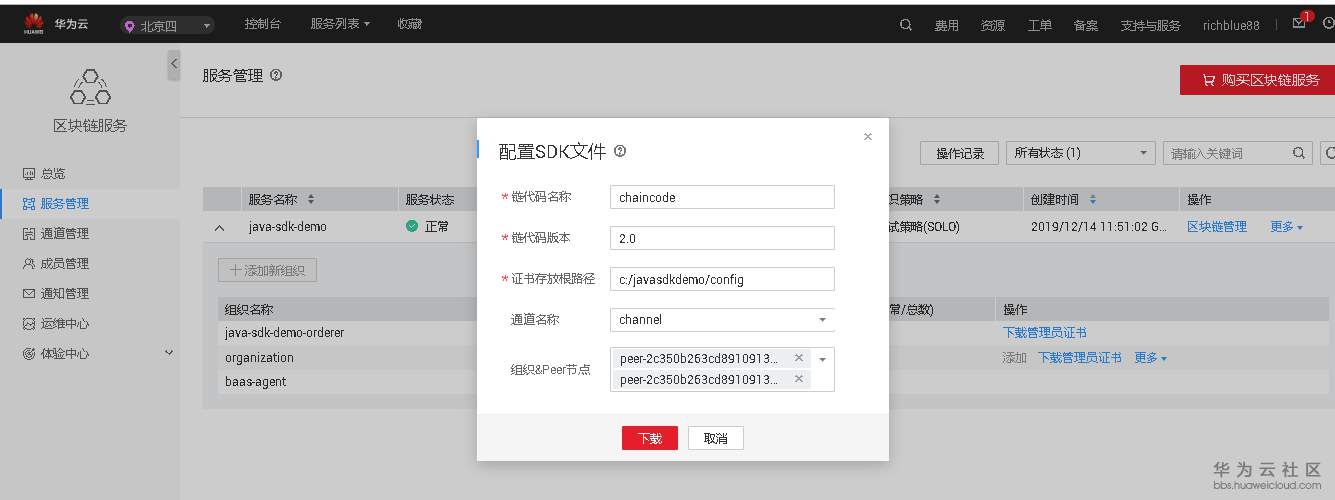Collapse the sidebar with the arrow handle
Screen dimensions: 1335x500
coord(174,64)
